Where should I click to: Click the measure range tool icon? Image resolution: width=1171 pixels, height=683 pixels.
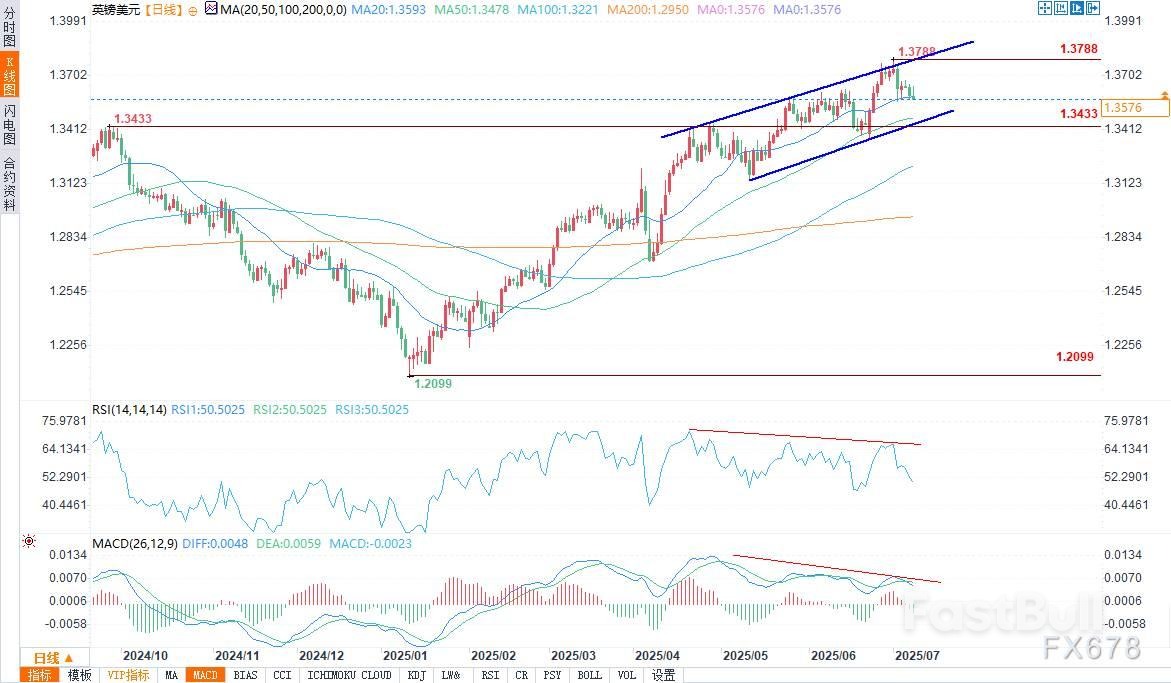[1060, 9]
